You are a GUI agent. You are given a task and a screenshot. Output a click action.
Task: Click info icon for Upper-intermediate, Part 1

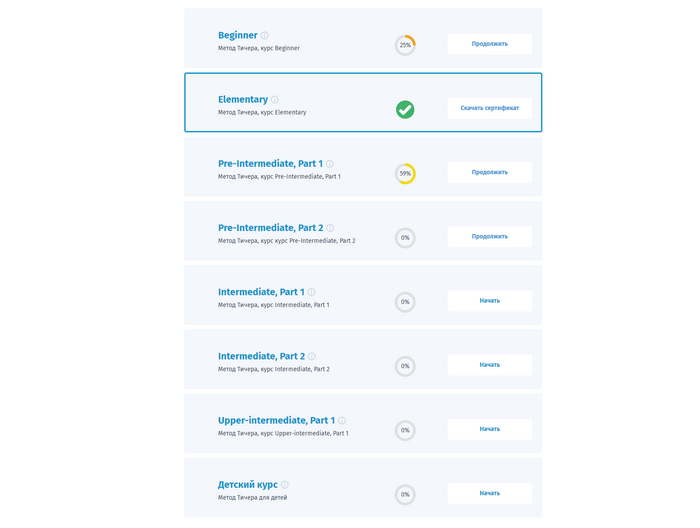point(342,421)
